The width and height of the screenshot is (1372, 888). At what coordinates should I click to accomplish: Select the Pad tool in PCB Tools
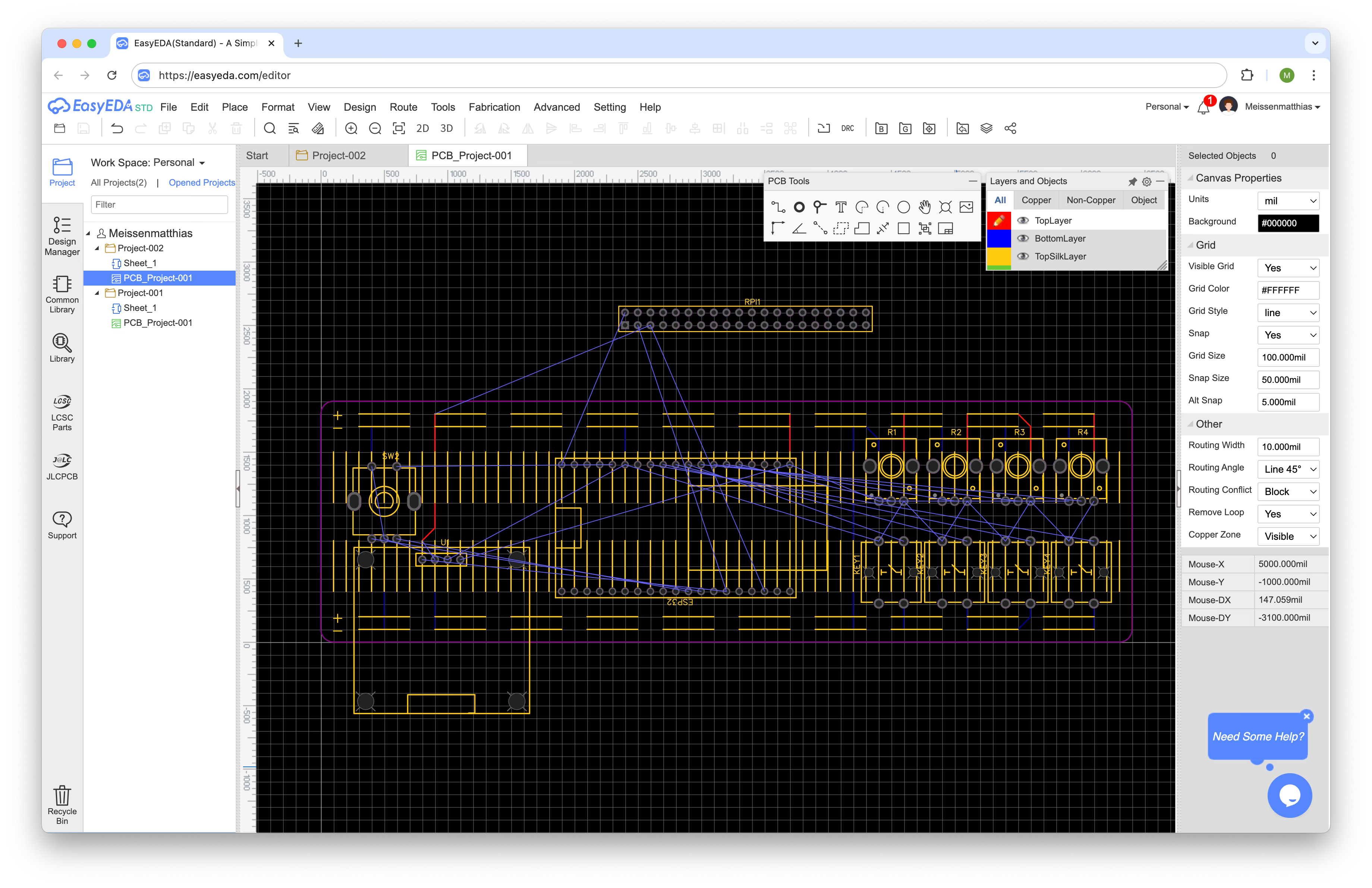click(799, 207)
